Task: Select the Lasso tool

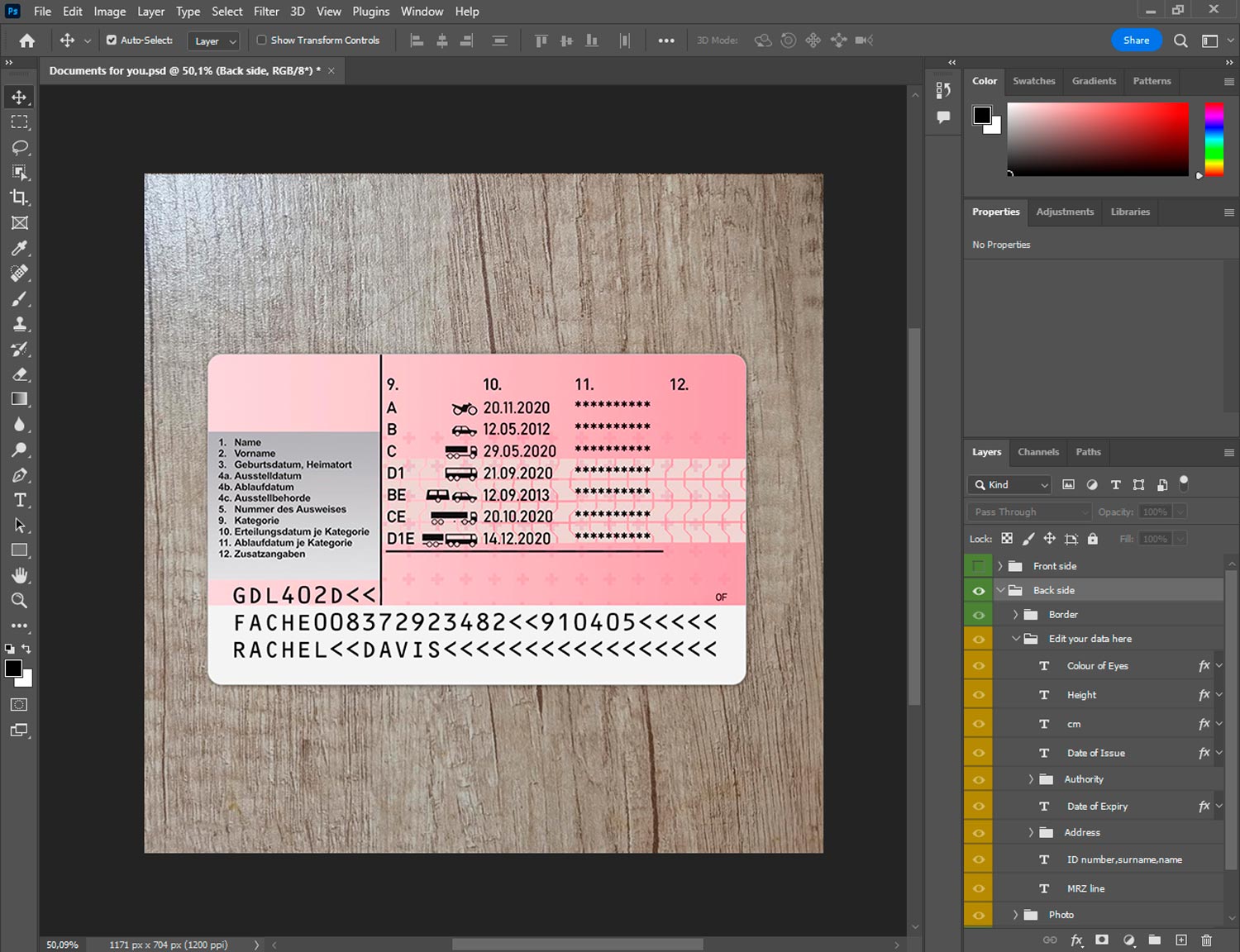Action: click(19, 148)
